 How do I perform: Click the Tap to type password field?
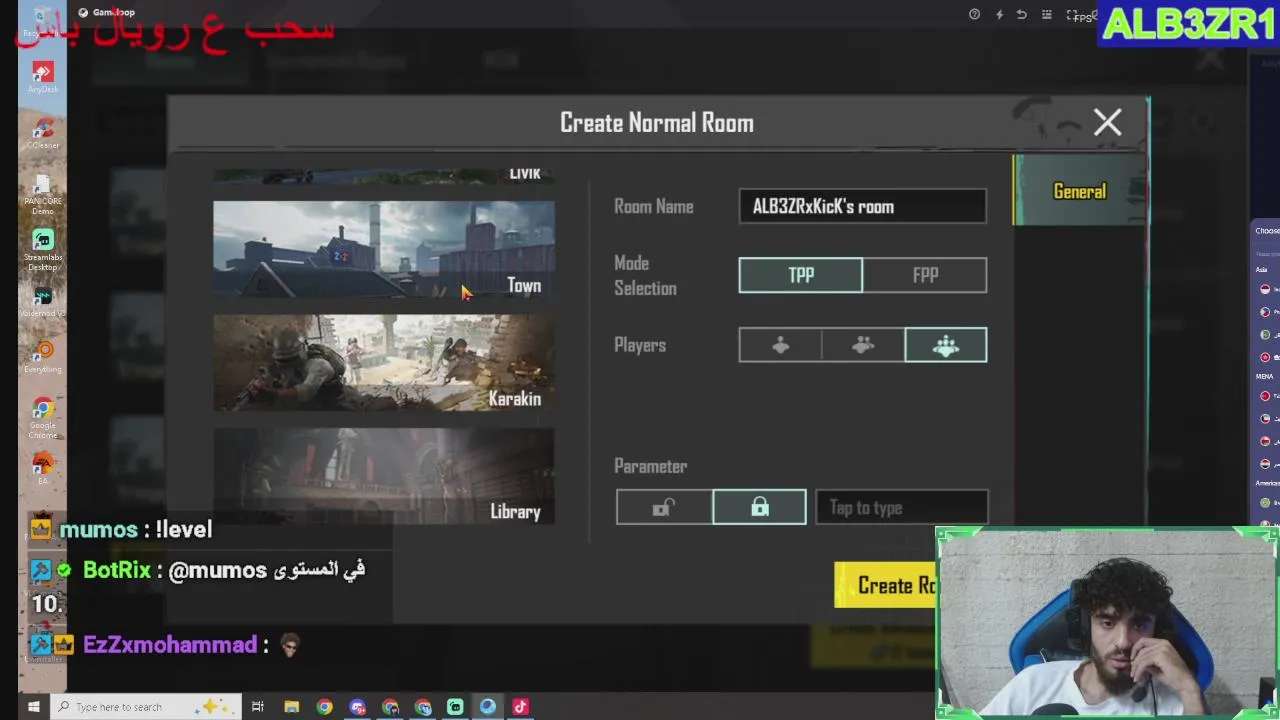point(902,508)
